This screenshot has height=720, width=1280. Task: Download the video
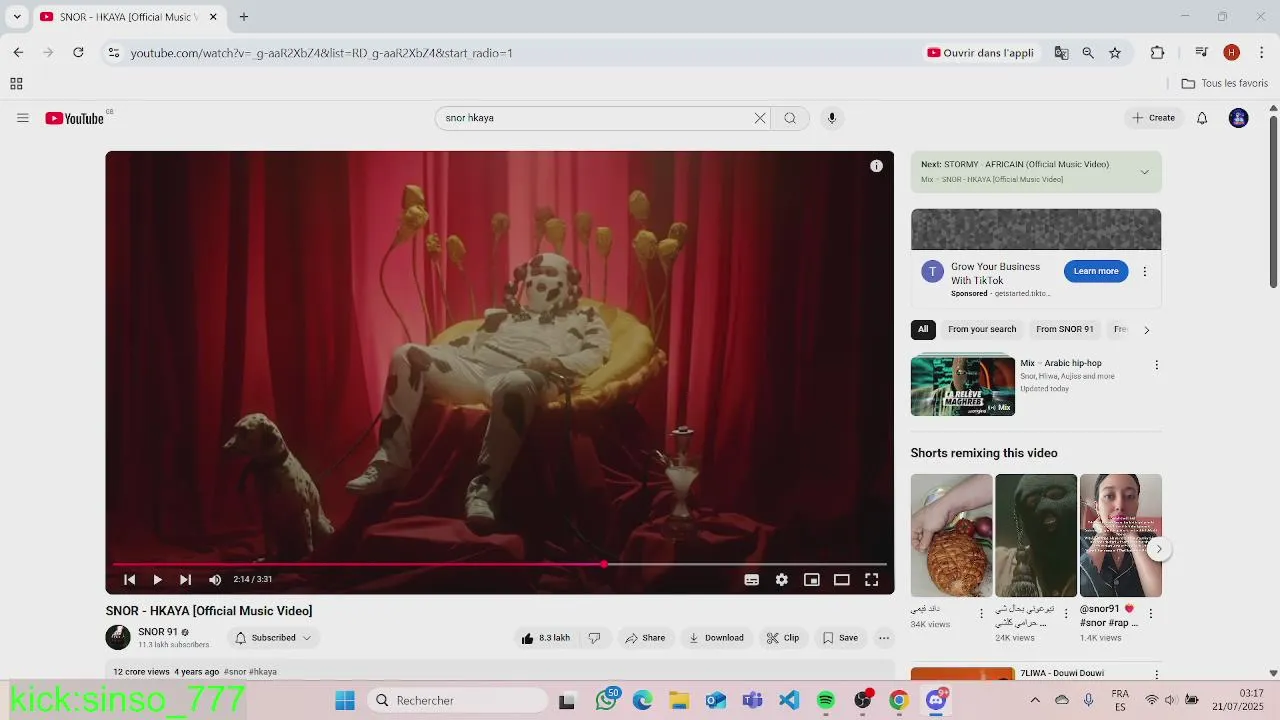coord(716,638)
